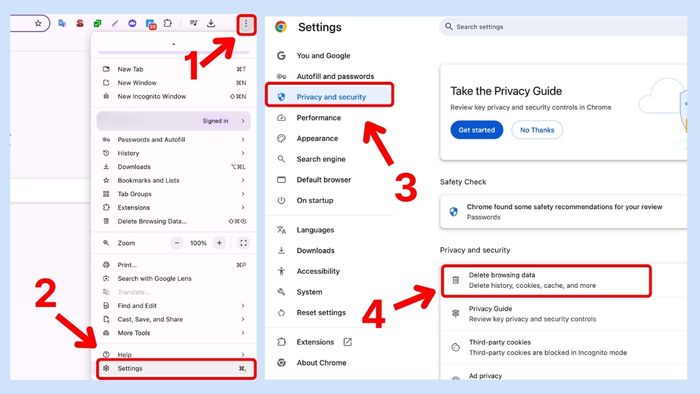Image resolution: width=700 pixels, height=394 pixels.
Task: Click the bookmark star in address bar
Action: pos(38,23)
